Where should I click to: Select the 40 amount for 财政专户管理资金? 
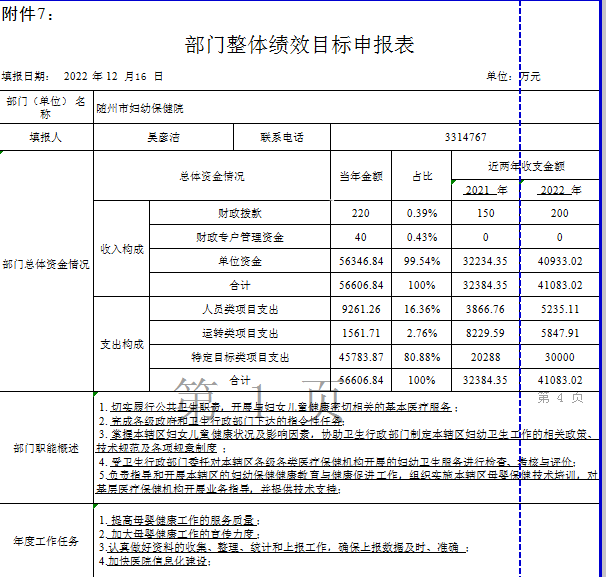coord(361,237)
